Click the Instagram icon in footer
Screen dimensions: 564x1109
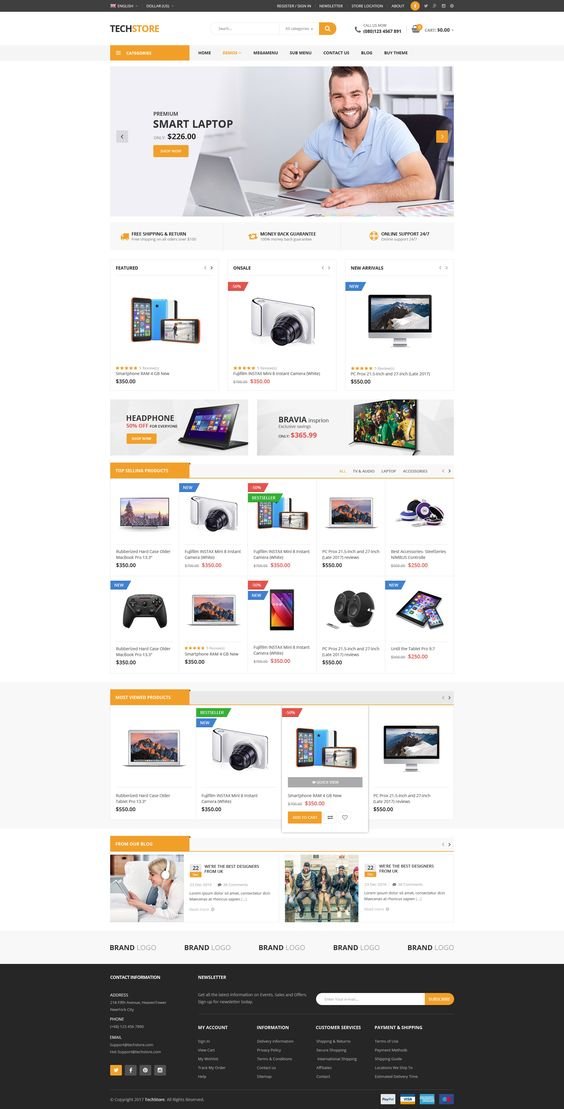pyautogui.click(x=160, y=1070)
